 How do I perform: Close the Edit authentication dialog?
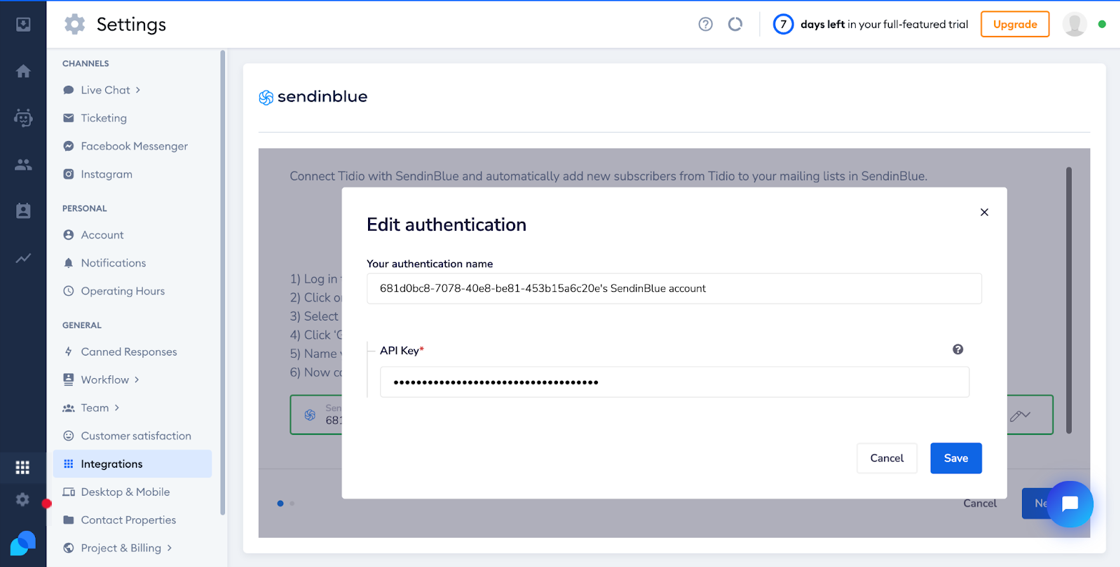[984, 212]
